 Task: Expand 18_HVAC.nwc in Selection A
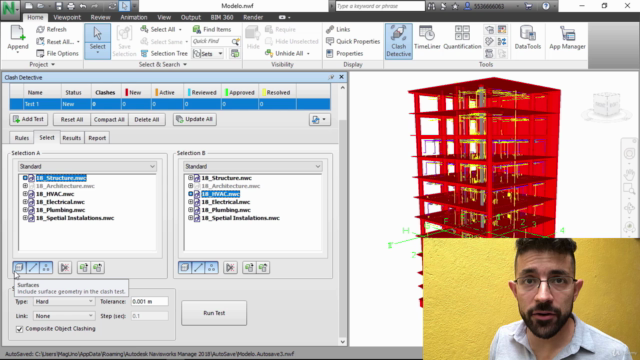25,194
